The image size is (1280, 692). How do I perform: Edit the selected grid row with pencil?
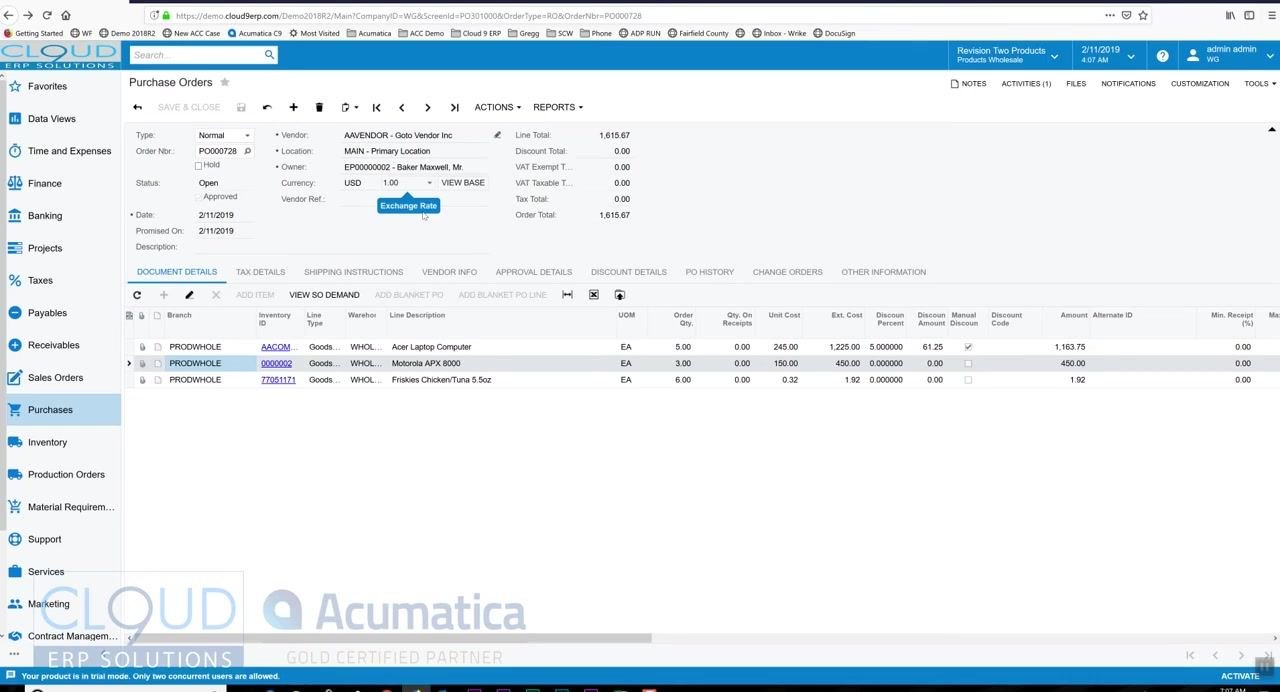coord(189,295)
